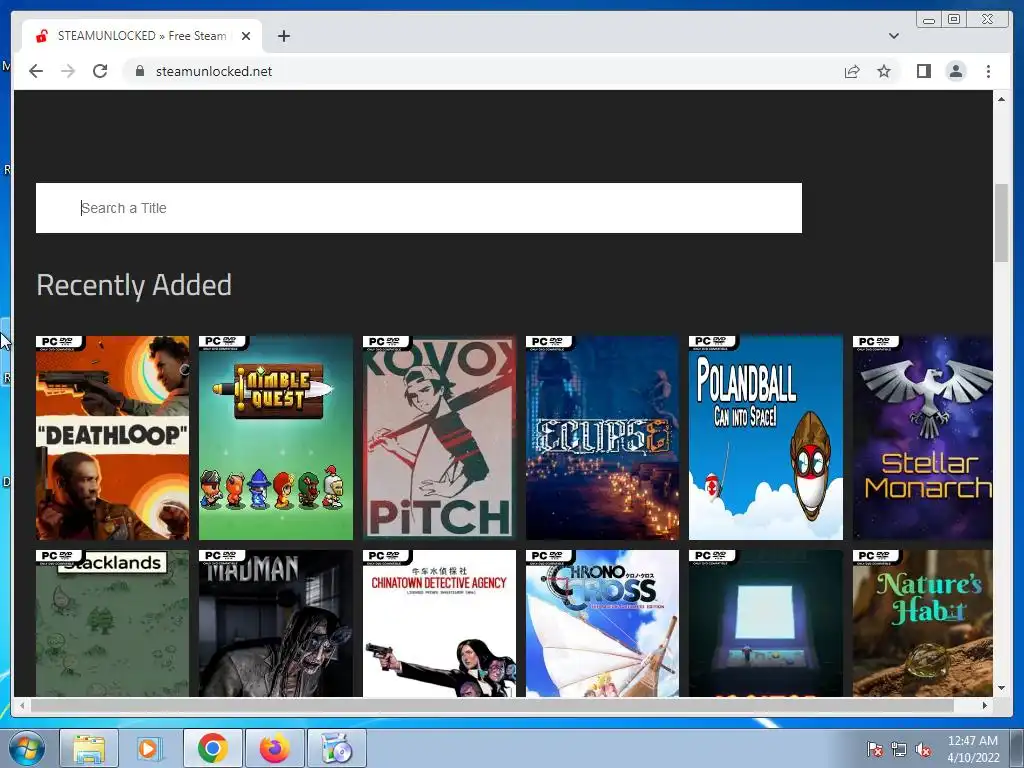Open Chrome's three-dot menu
This screenshot has height=768, width=1024.
[x=988, y=71]
